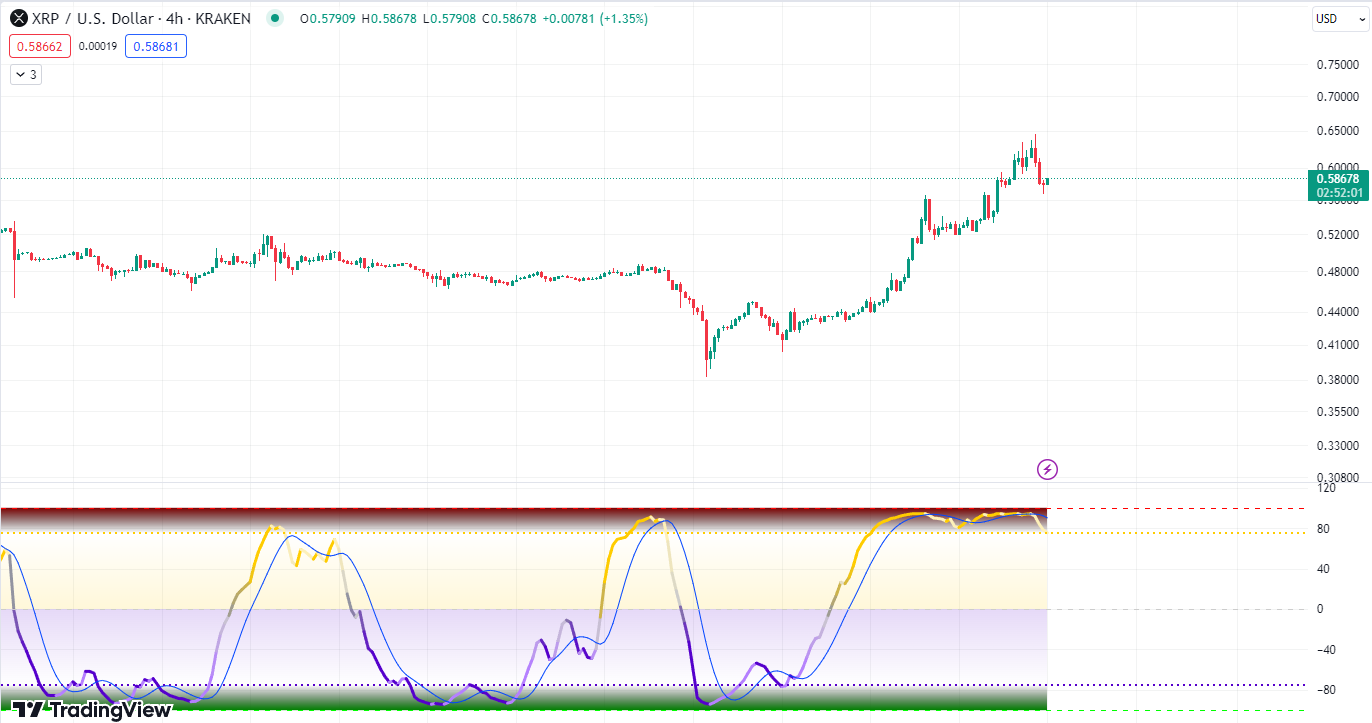Click the green market status dot
The height and width of the screenshot is (723, 1372).
[276, 18]
